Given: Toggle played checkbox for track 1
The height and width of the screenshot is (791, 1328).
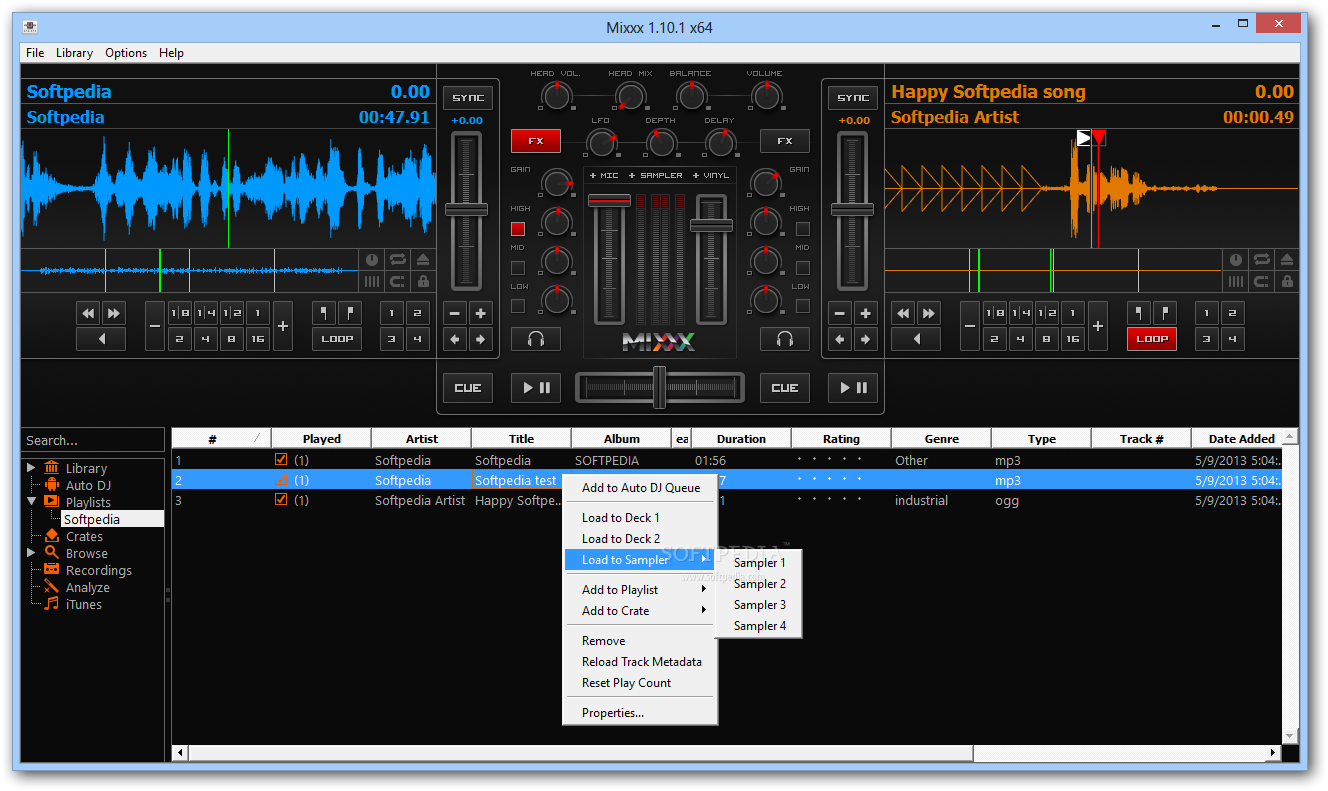Looking at the screenshot, I should click(x=281, y=460).
